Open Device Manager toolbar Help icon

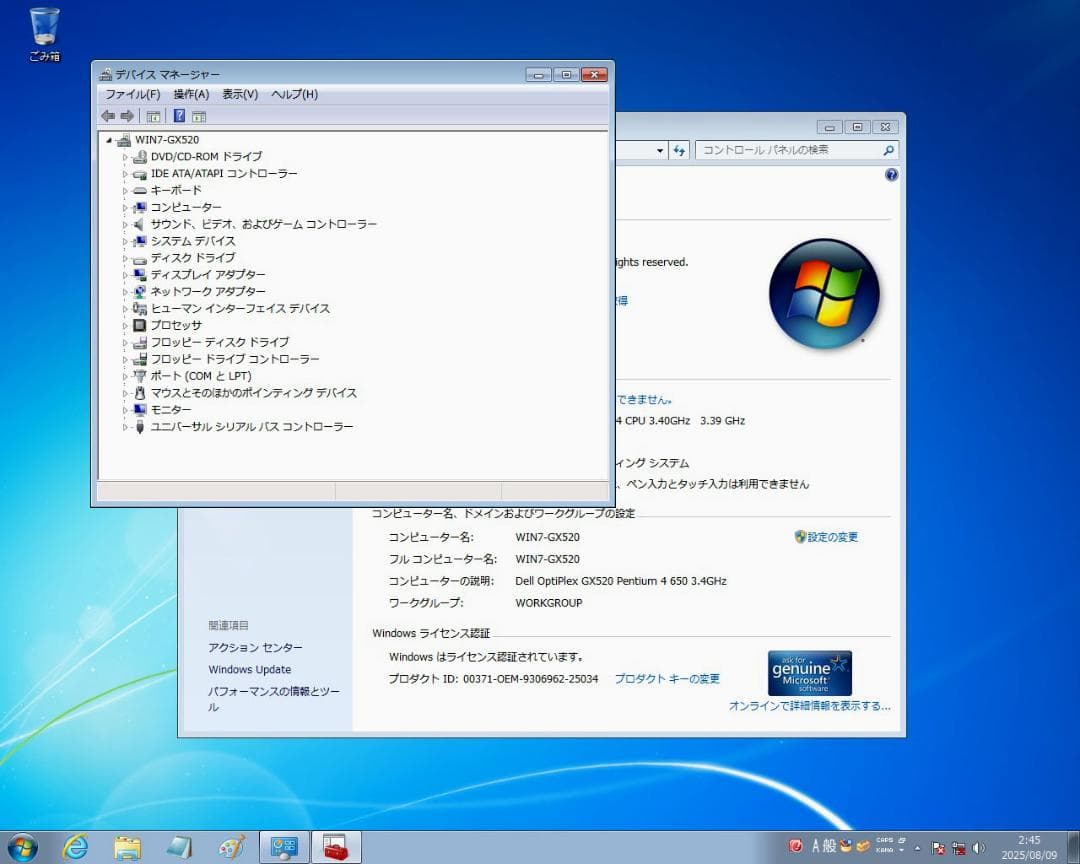pos(179,116)
